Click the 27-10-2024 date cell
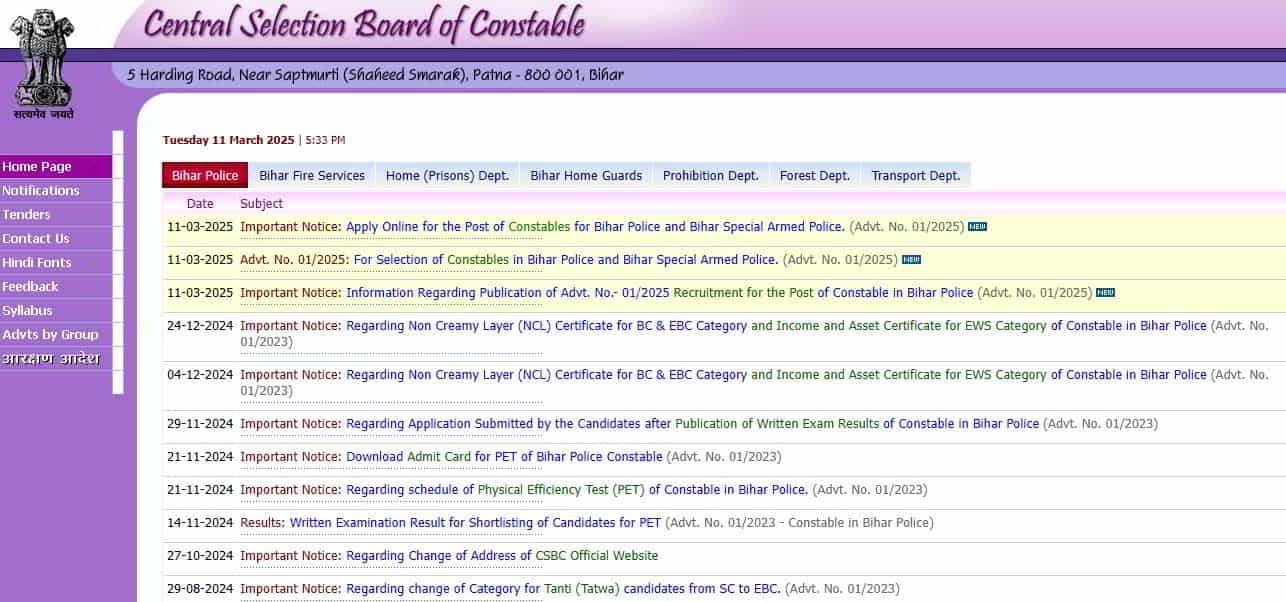Screen dimensions: 1286x602 click(200, 556)
